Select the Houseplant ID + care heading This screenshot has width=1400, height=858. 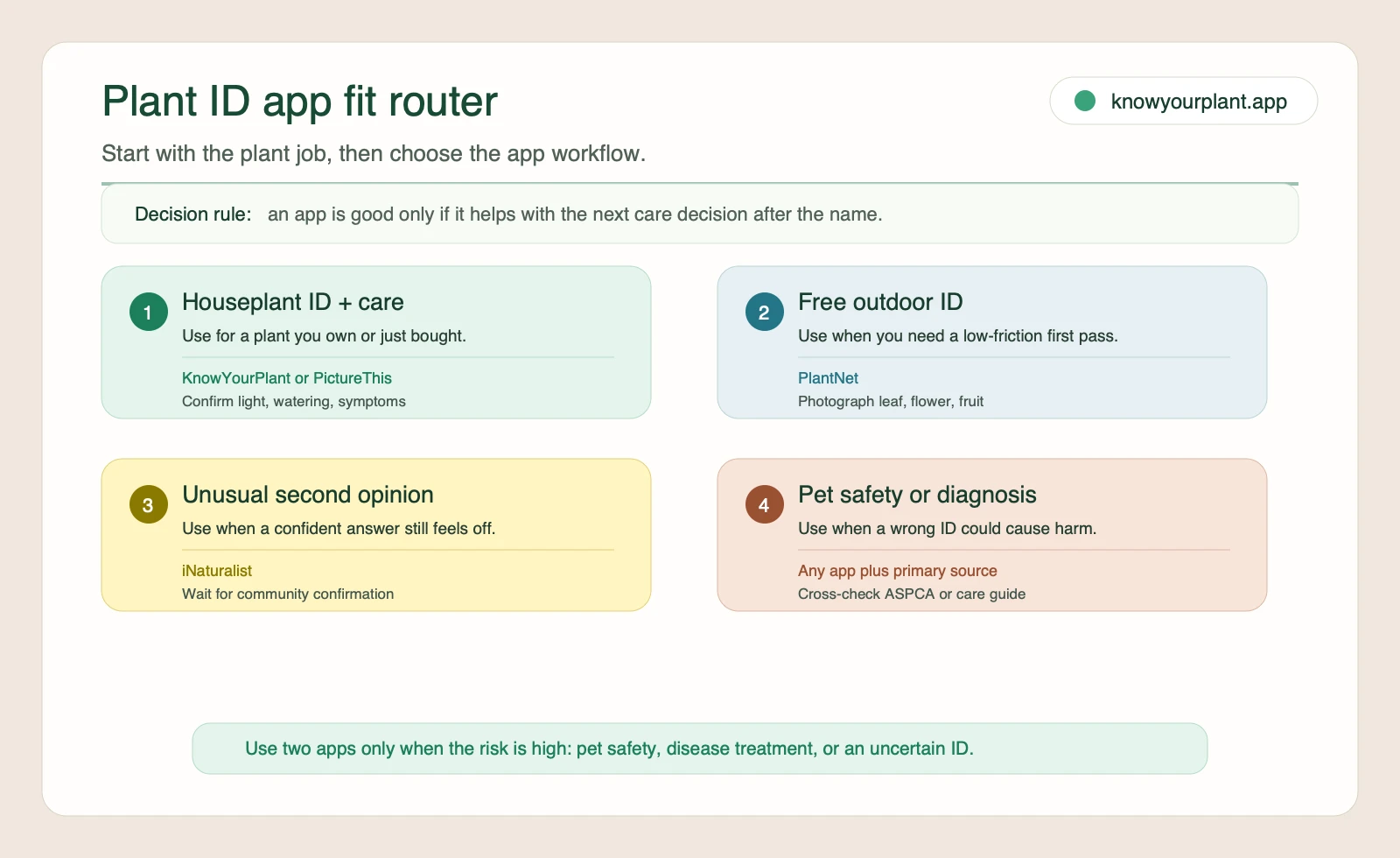tap(293, 302)
